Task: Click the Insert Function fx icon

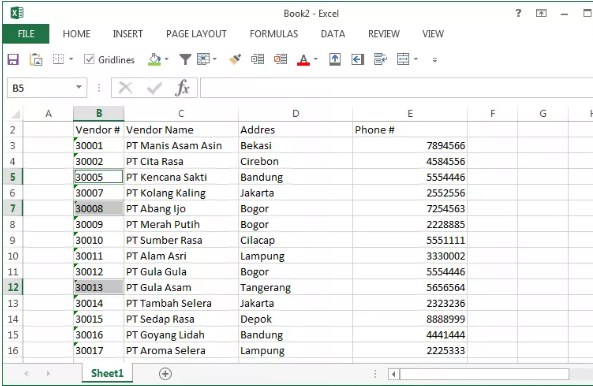Action: click(182, 88)
